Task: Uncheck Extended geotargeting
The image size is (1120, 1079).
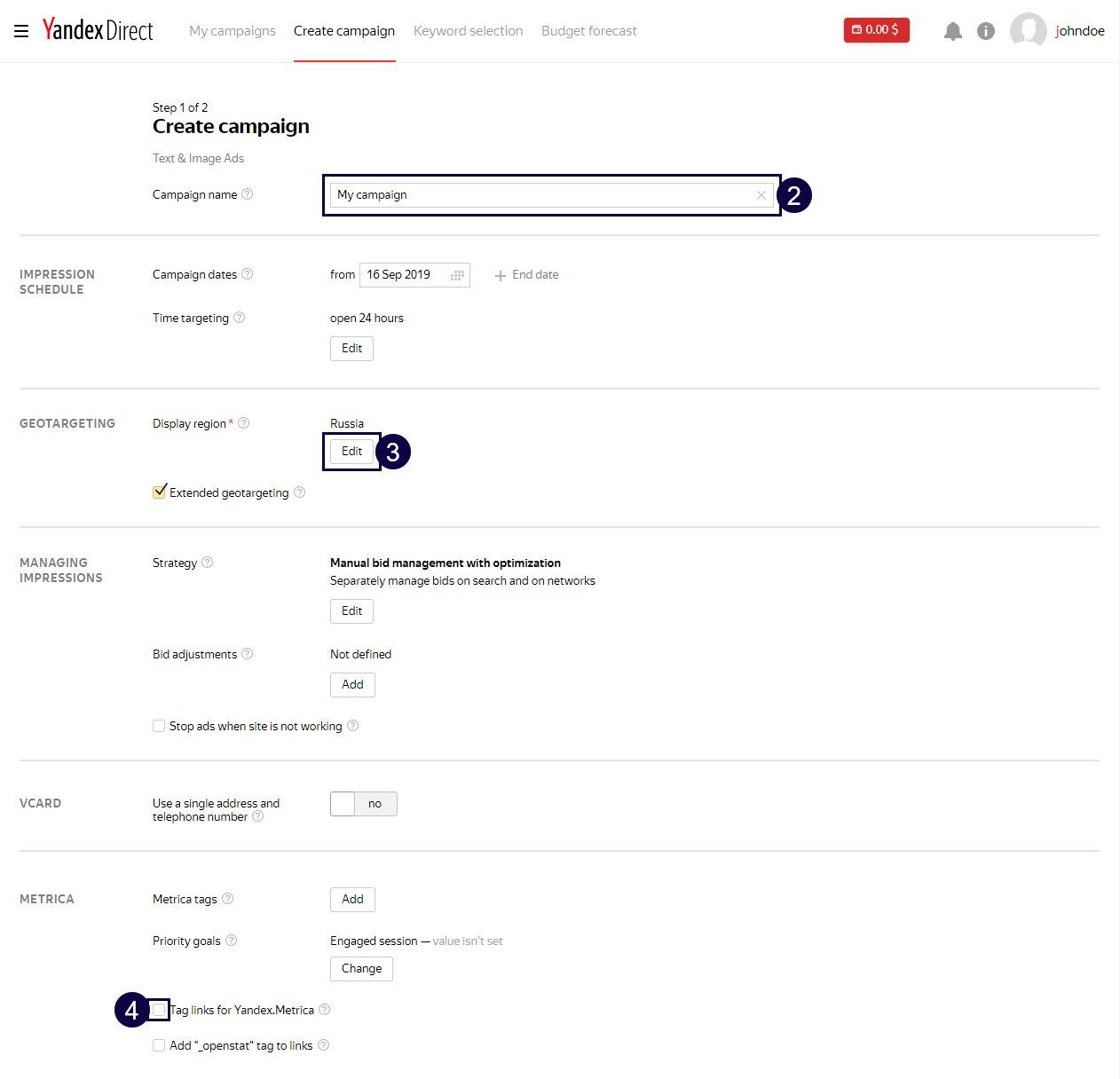Action: click(x=159, y=491)
